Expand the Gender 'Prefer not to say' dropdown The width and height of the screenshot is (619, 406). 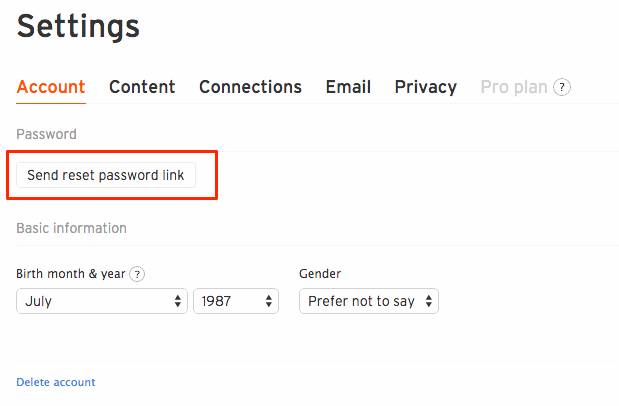[369, 301]
